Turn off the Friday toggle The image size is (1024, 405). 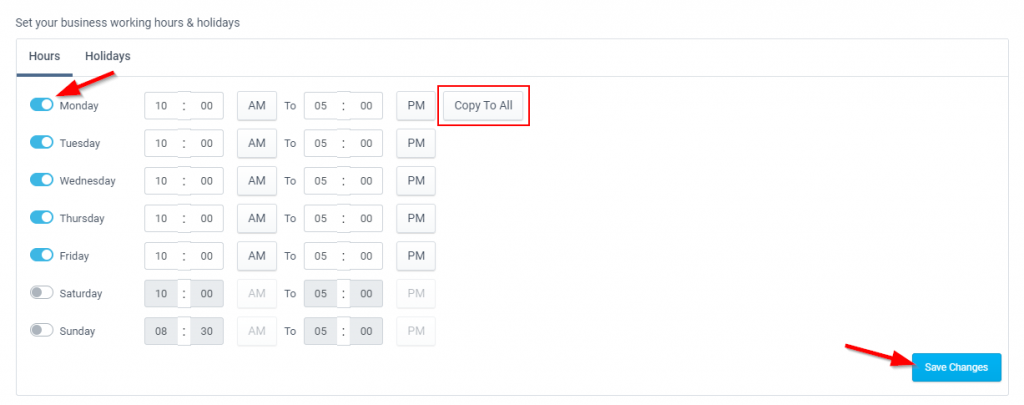point(41,255)
